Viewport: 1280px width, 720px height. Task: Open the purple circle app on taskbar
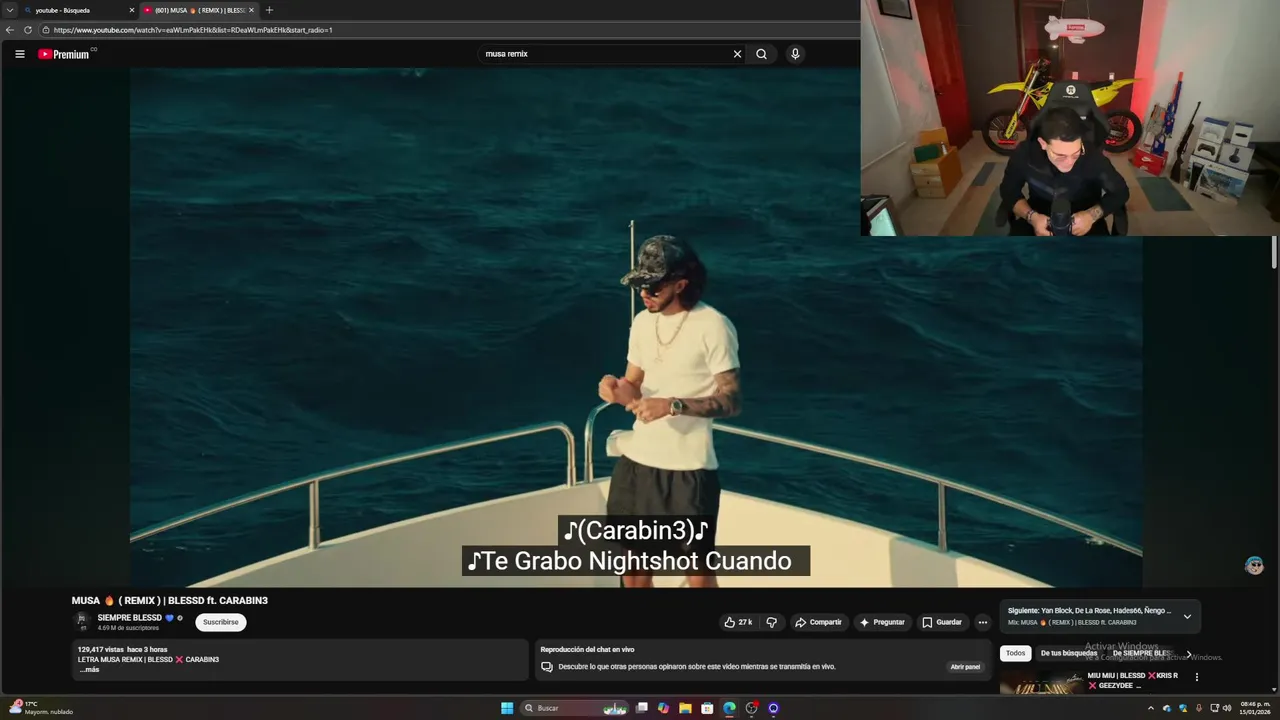773,708
